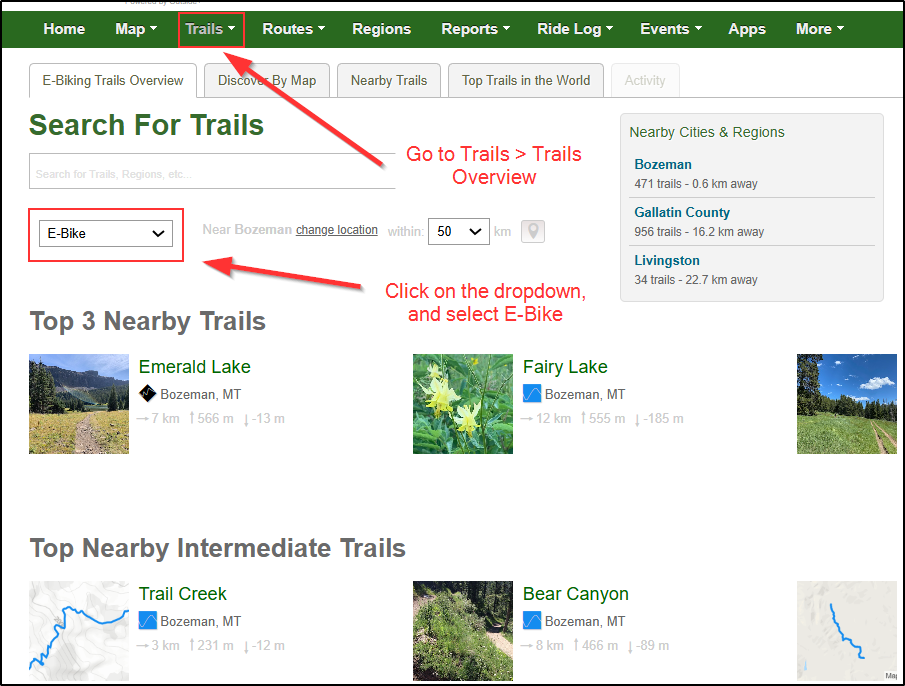Click '471 trails - 0.6 km away' text
The image size is (905, 686).
click(695, 184)
